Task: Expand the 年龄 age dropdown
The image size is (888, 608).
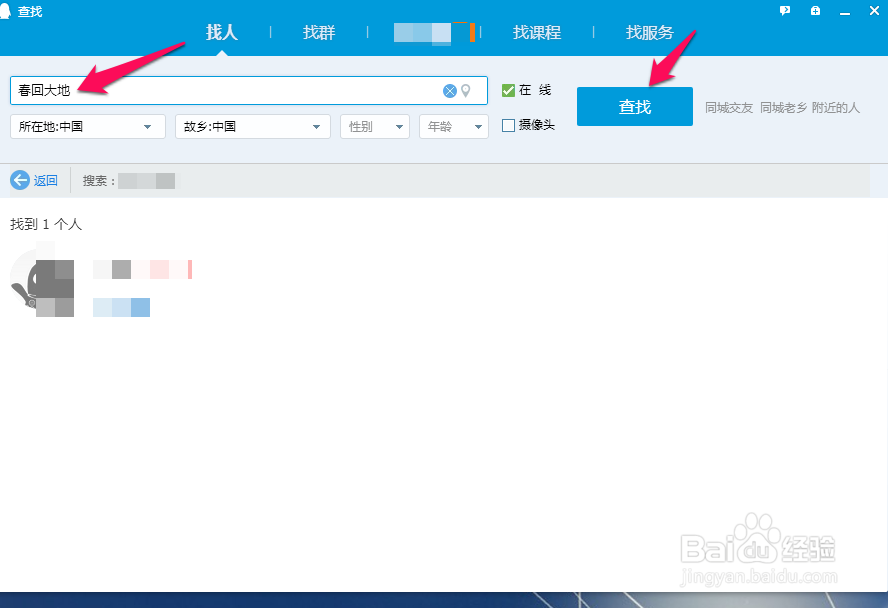Action: point(453,126)
